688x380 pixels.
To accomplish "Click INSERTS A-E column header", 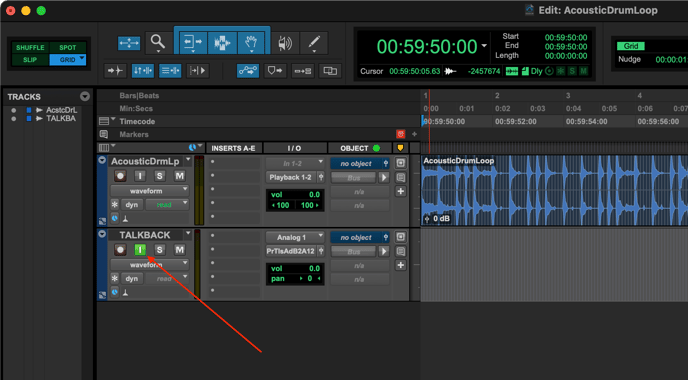I will (x=233, y=148).
